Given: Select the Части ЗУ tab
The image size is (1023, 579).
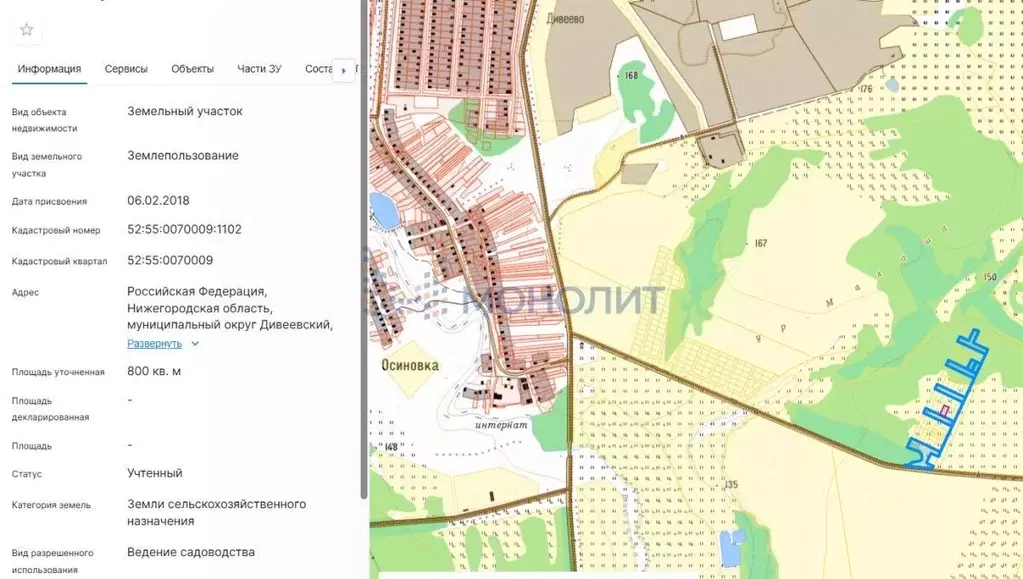Looking at the screenshot, I should [x=259, y=69].
